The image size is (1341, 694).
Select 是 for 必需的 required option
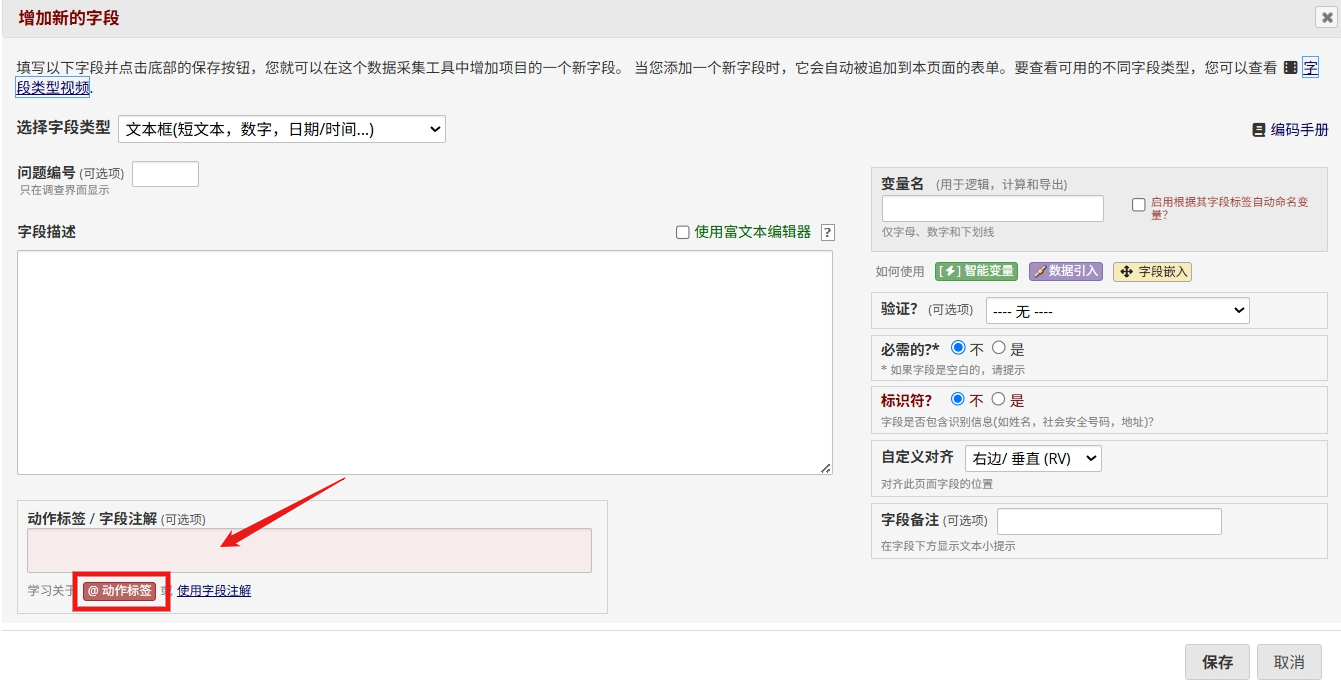point(998,349)
